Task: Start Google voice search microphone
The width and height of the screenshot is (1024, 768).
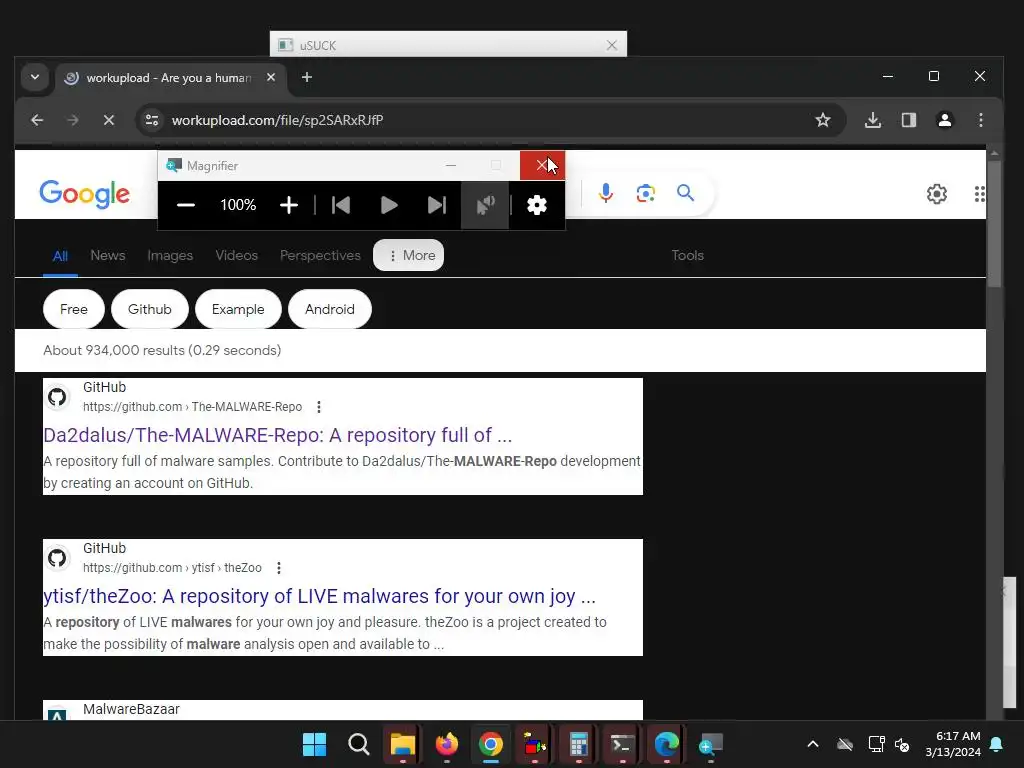Action: coord(606,193)
